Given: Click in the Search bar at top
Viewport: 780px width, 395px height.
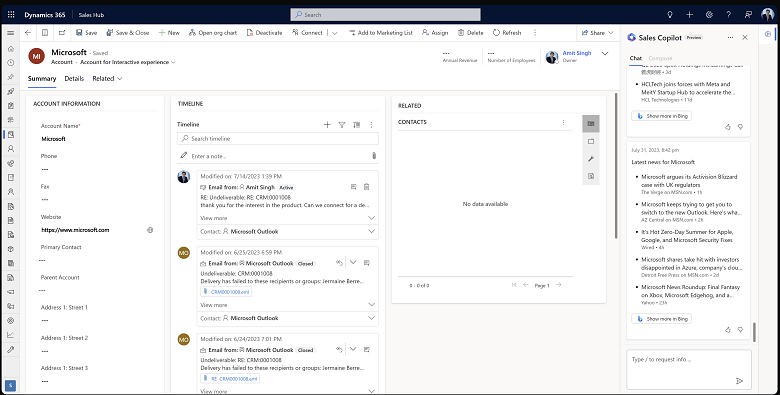Looking at the screenshot, I should (x=386, y=14).
